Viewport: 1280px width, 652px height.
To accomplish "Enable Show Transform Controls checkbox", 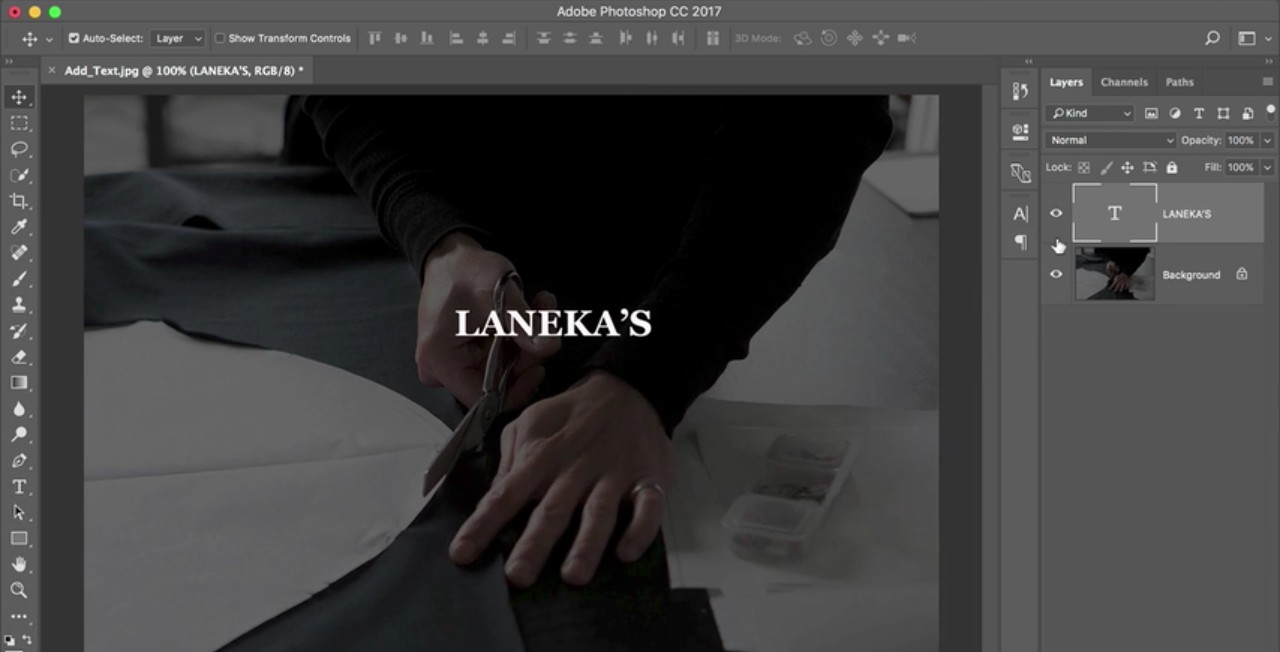I will click(220, 38).
